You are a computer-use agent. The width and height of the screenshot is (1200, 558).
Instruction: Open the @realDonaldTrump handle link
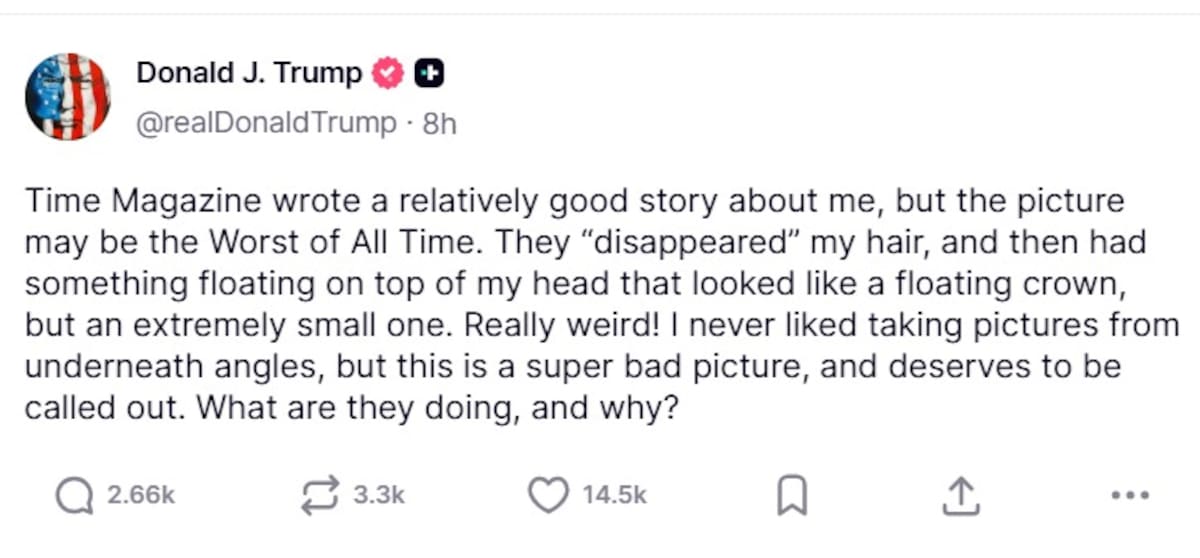(266, 124)
